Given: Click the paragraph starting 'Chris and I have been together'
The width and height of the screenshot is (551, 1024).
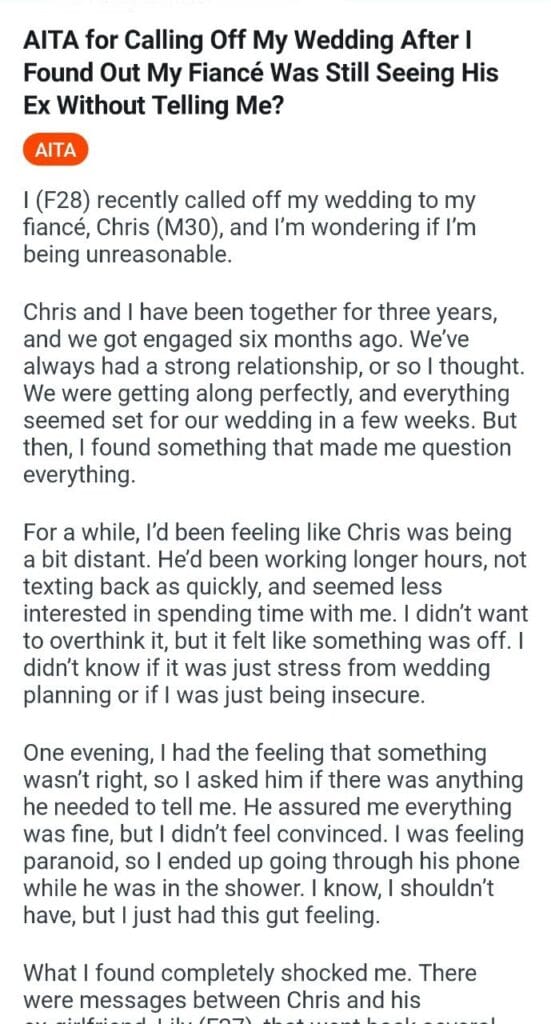Looking at the screenshot, I should [x=274, y=393].
